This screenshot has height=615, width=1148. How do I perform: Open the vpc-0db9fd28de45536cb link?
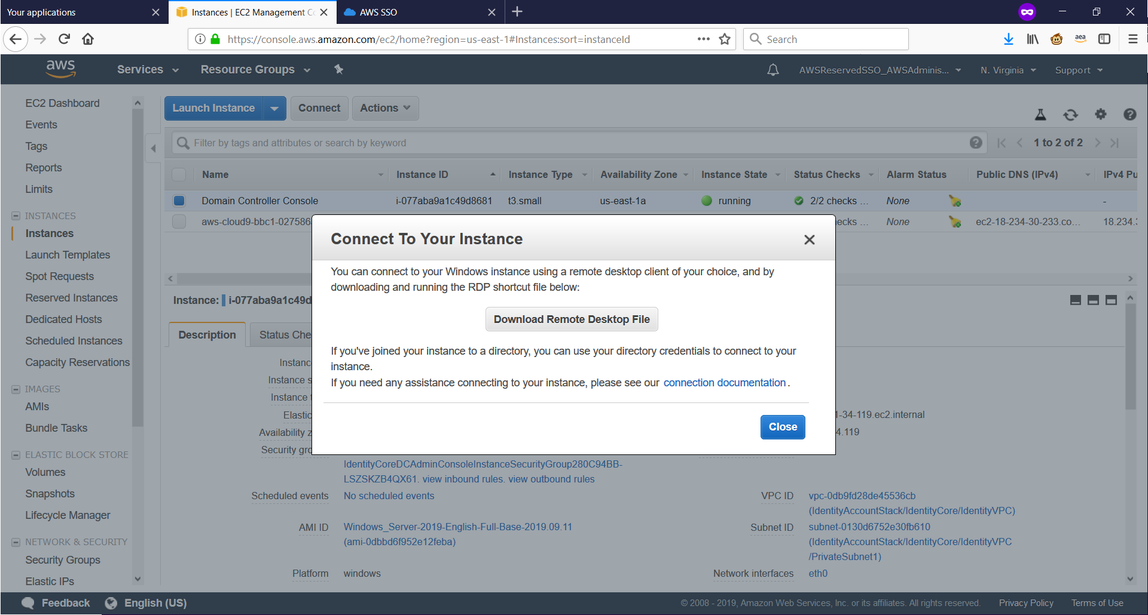(x=862, y=496)
